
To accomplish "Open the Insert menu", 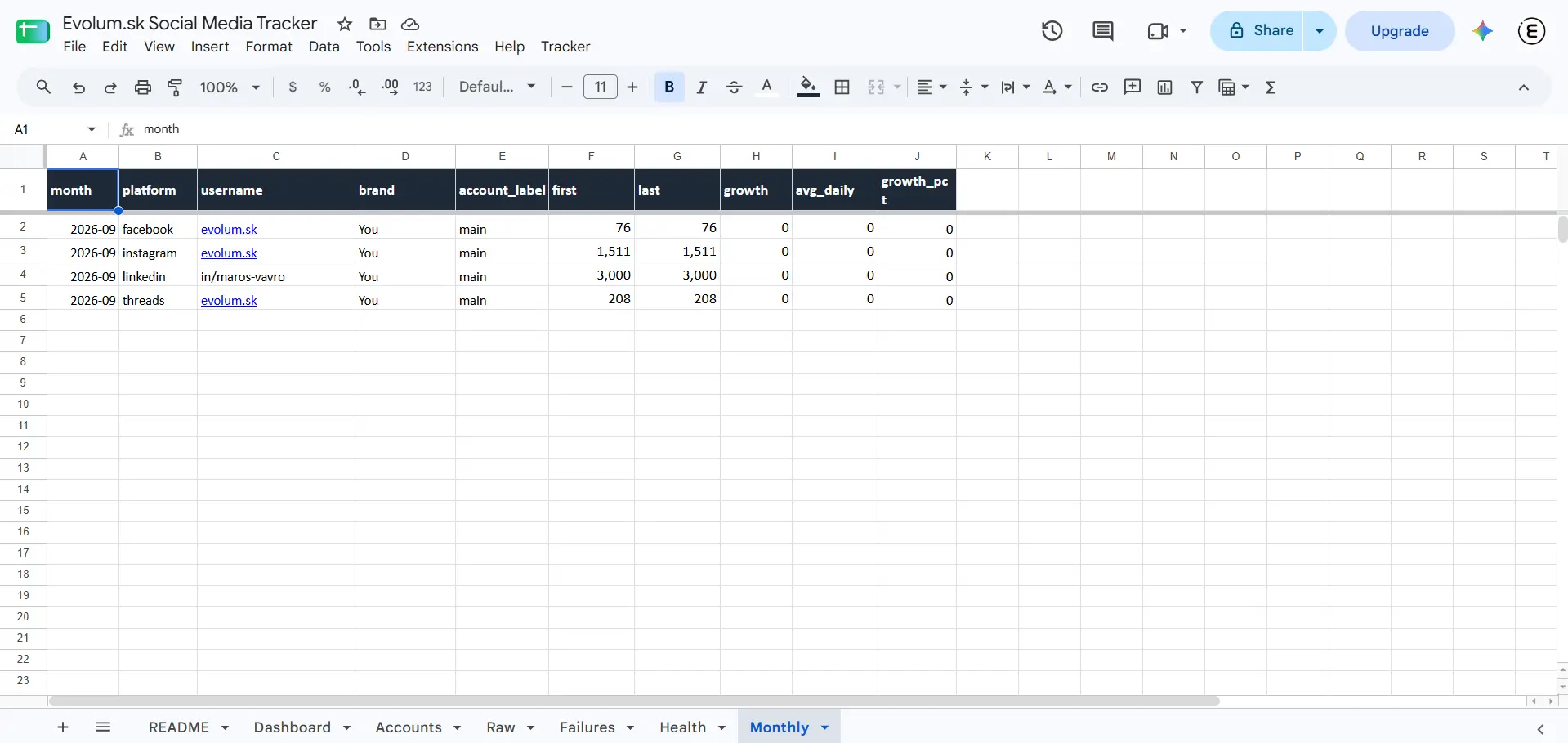I will tap(210, 47).
